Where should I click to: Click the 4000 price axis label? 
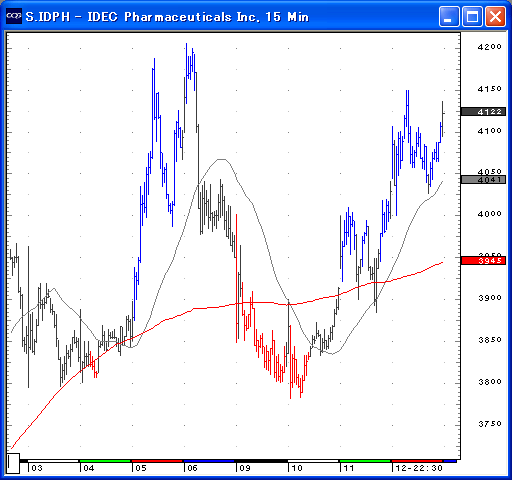coord(489,214)
